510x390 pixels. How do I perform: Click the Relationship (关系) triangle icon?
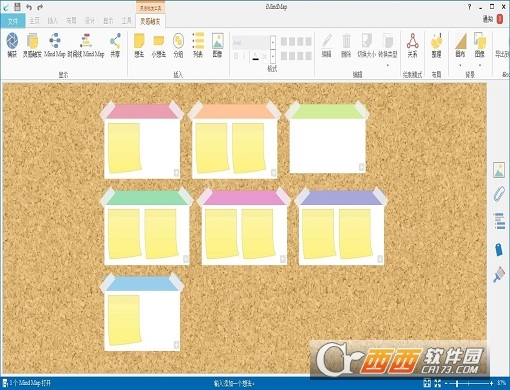[412, 41]
